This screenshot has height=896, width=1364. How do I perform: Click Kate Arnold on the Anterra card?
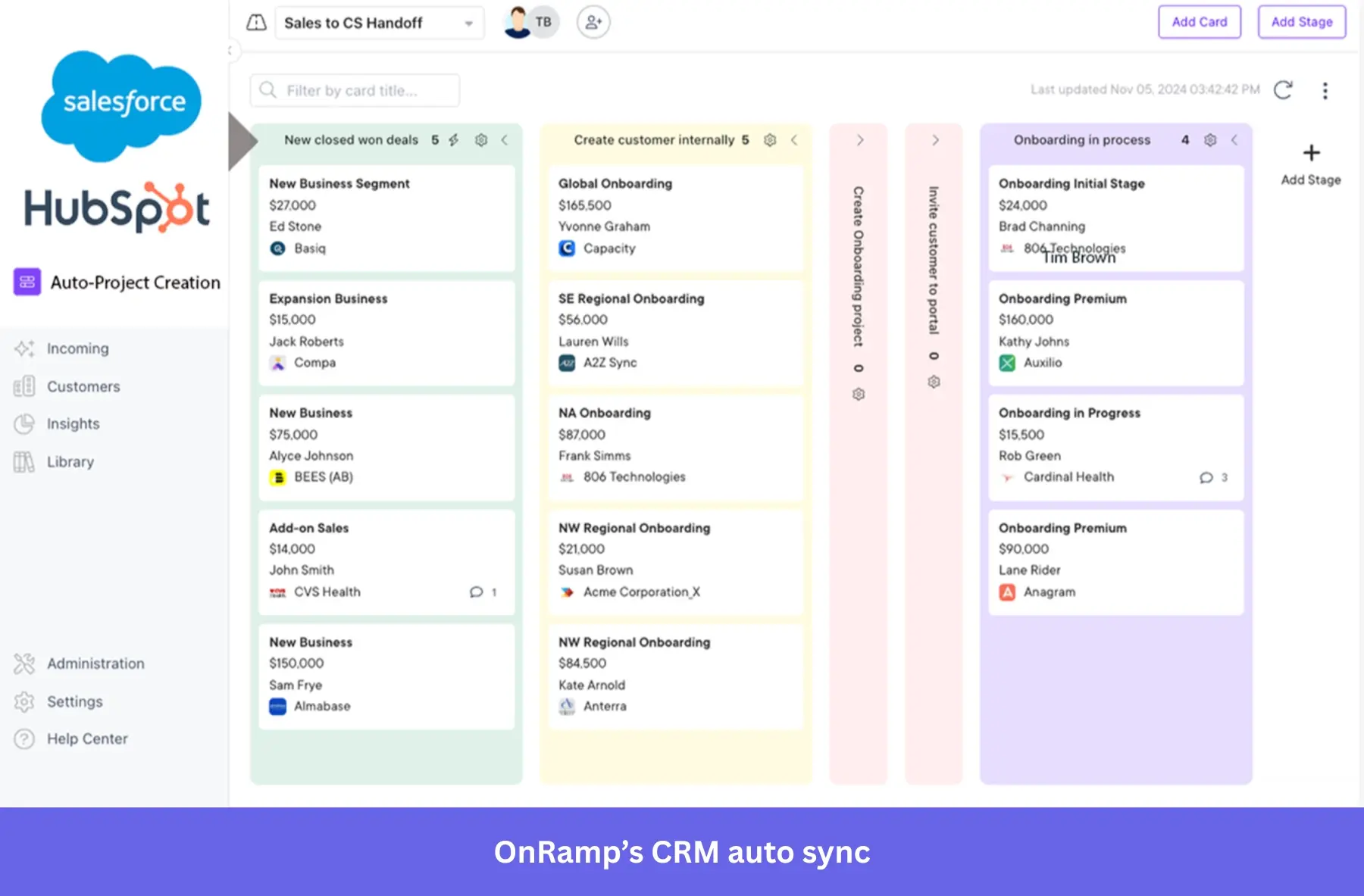[x=592, y=685]
